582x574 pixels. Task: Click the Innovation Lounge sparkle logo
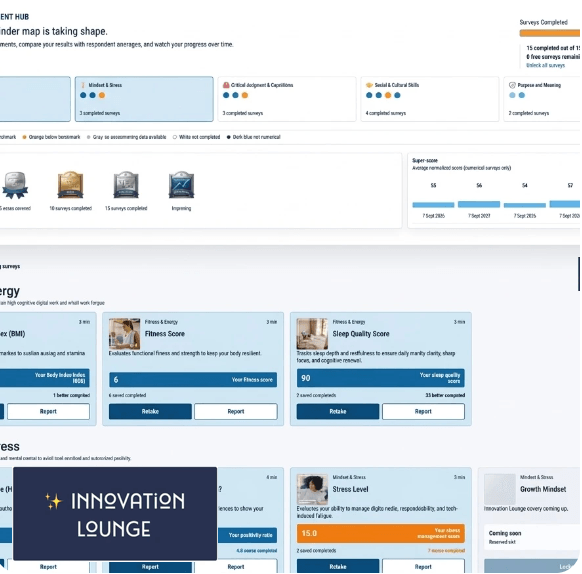tap(53, 501)
